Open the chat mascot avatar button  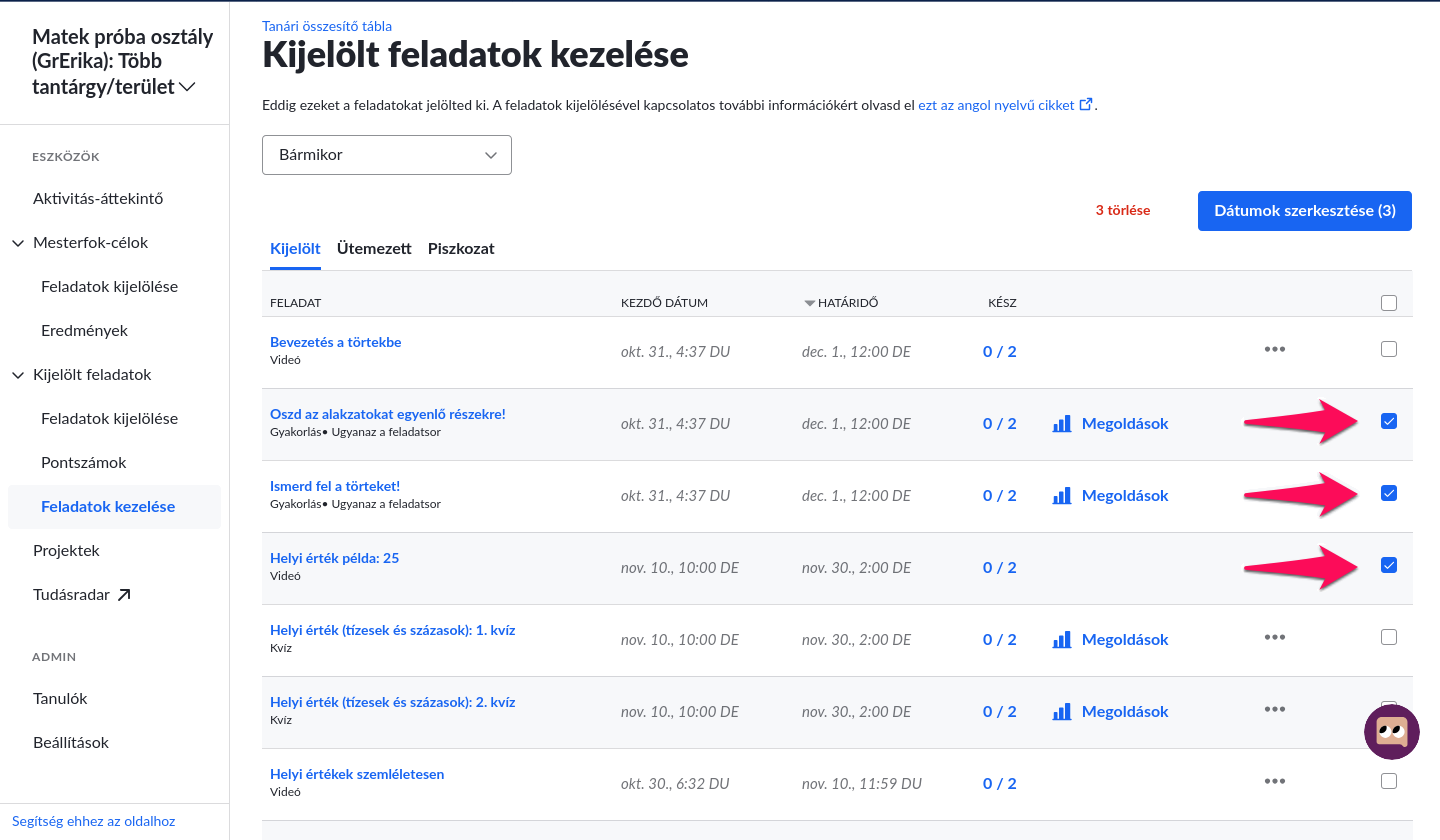pos(1392,732)
